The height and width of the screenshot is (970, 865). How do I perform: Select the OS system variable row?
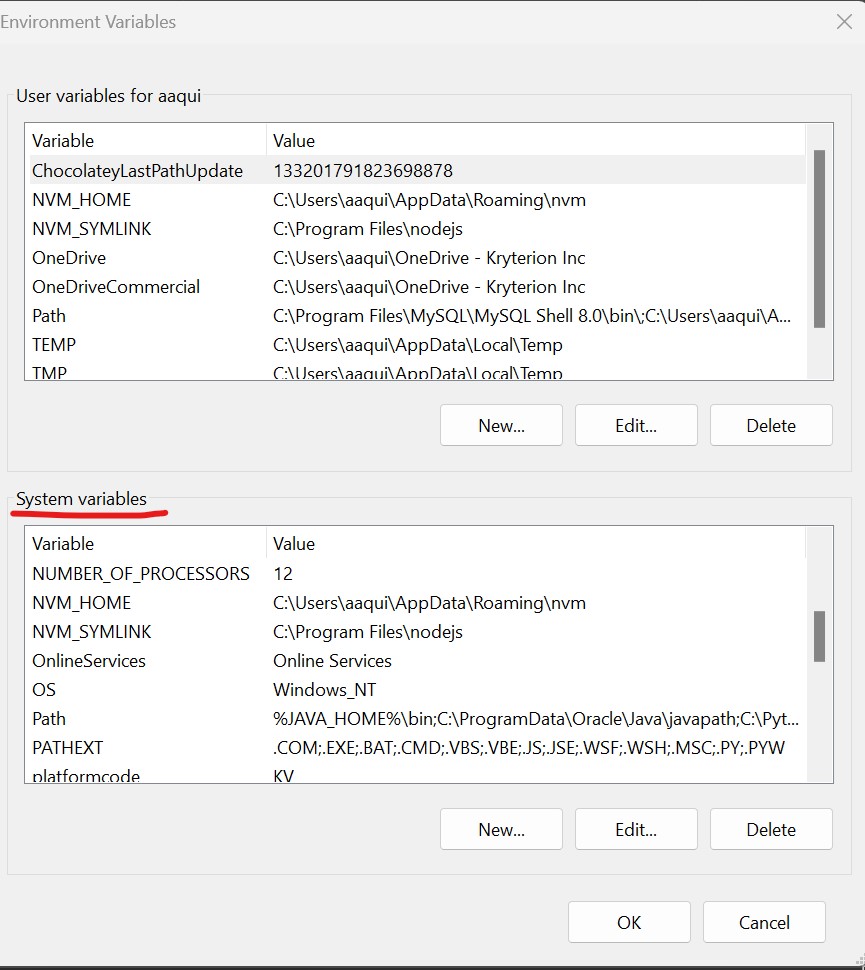[44, 690]
